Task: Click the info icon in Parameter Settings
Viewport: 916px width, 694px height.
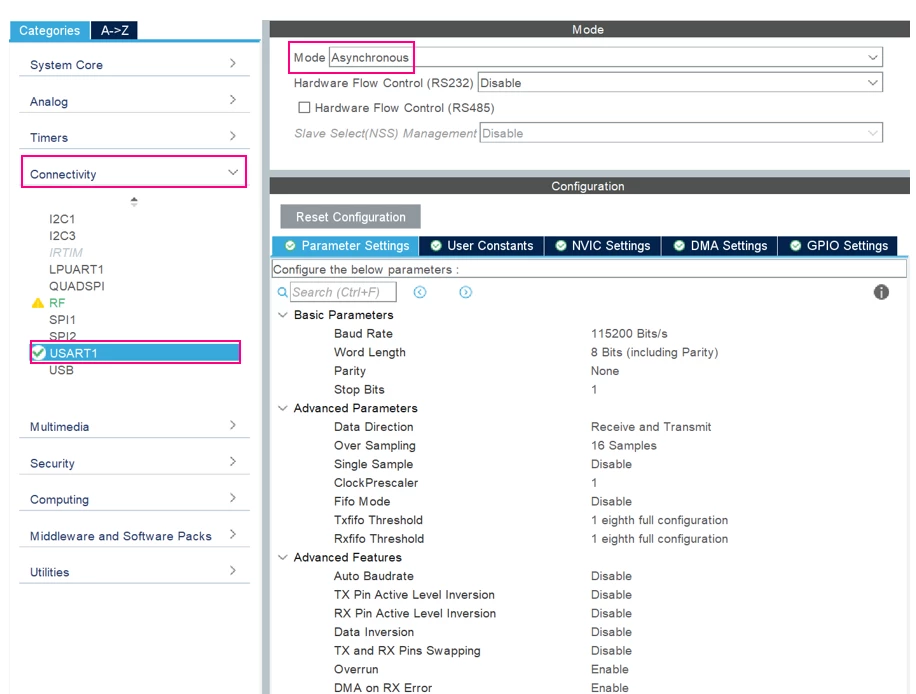Action: click(x=881, y=292)
